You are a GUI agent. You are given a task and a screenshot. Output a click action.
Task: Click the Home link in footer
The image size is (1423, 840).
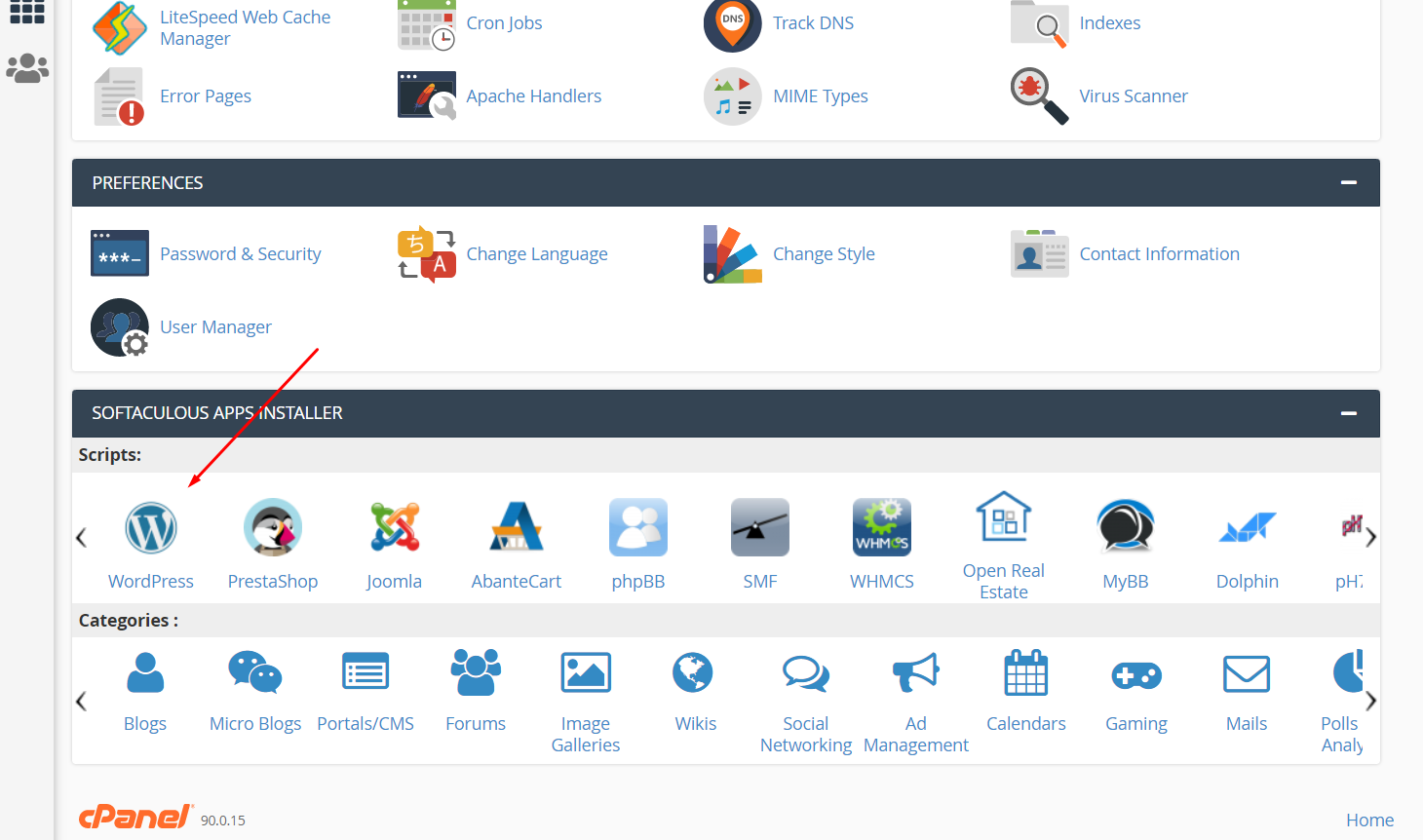[1369, 820]
